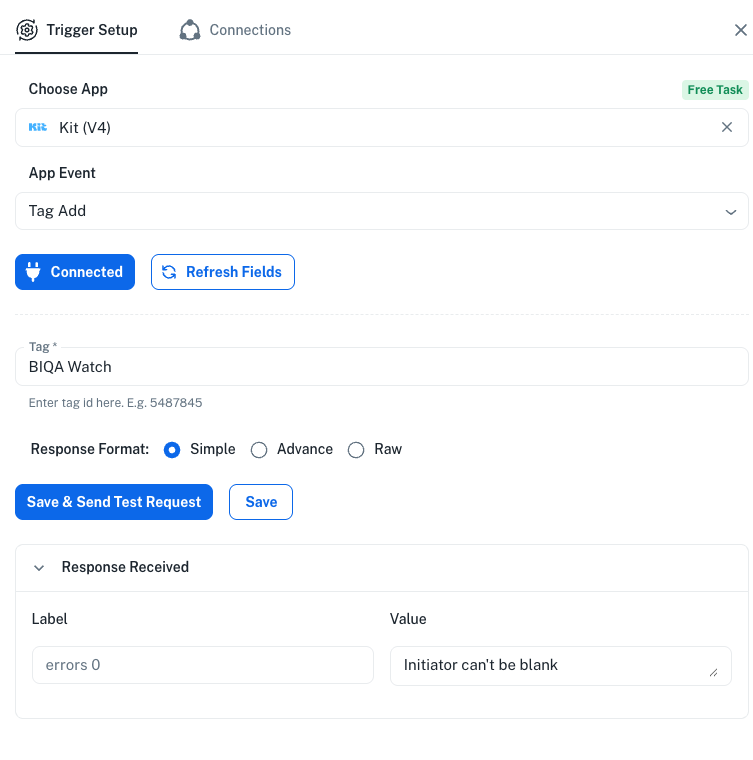The image size is (753, 760).
Task: Click the Trigger Setup gear icon
Action: 27,30
